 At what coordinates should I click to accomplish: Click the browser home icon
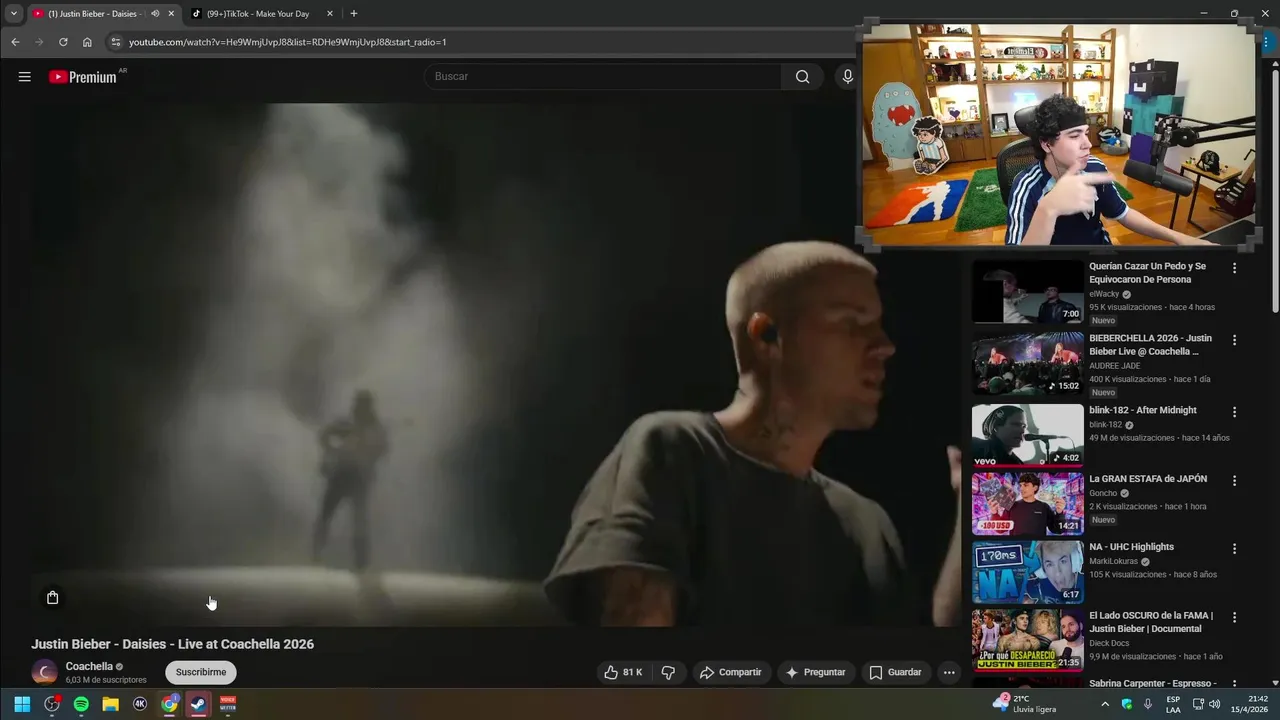click(87, 42)
